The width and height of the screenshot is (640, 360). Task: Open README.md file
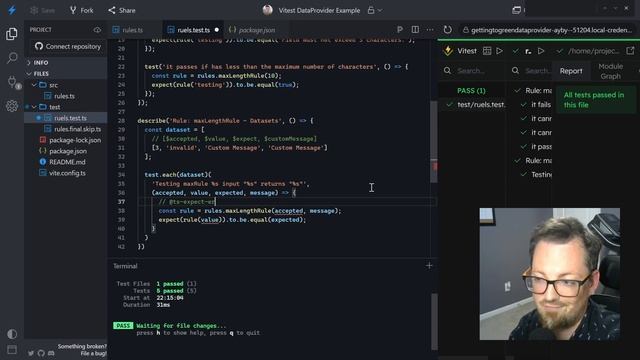click(x=67, y=162)
